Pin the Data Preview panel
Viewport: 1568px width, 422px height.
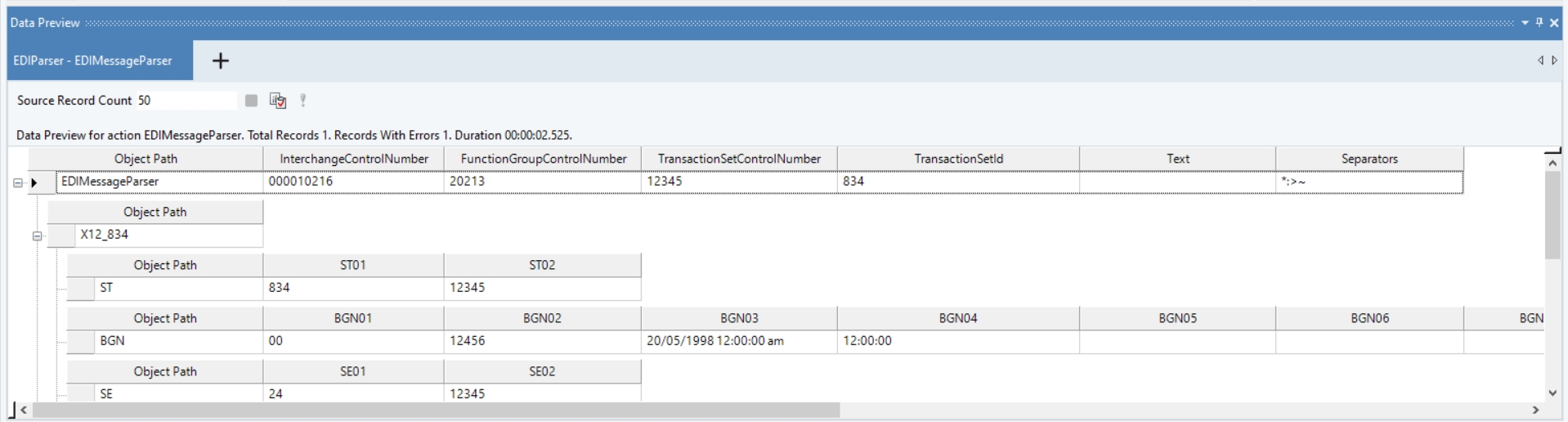pyautogui.click(x=1539, y=23)
